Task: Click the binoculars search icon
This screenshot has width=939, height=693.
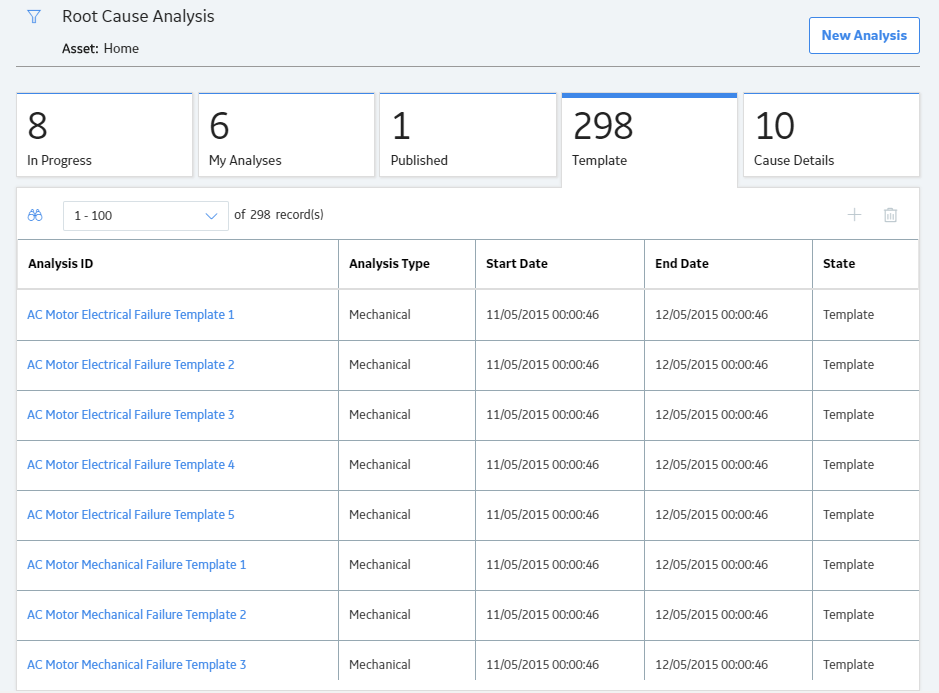Action: (x=35, y=215)
